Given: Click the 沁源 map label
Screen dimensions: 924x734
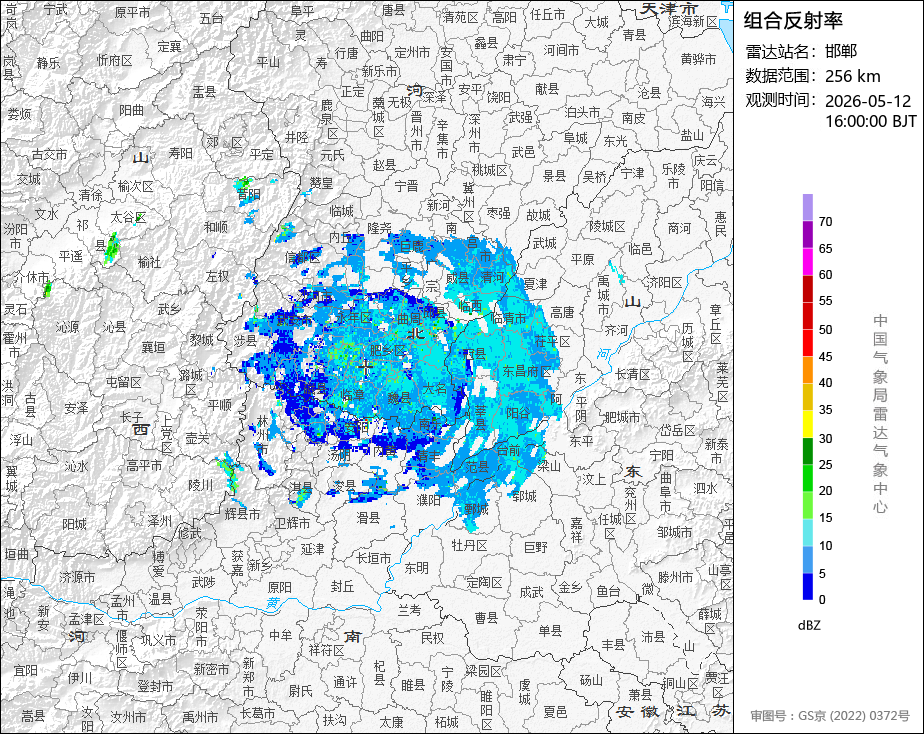Looking at the screenshot, I should pyautogui.click(x=67, y=327).
